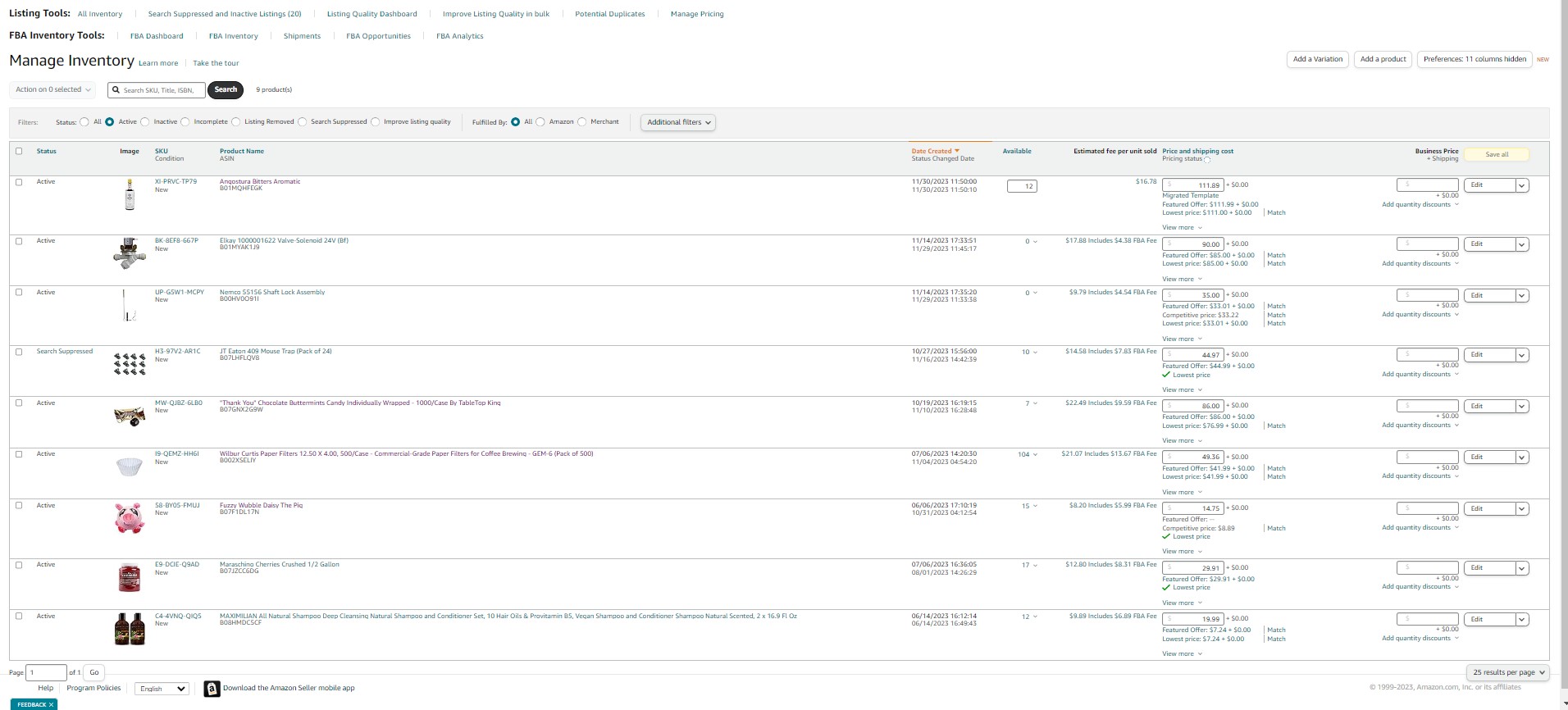Go to Listing Quality Dashboard

372,14
